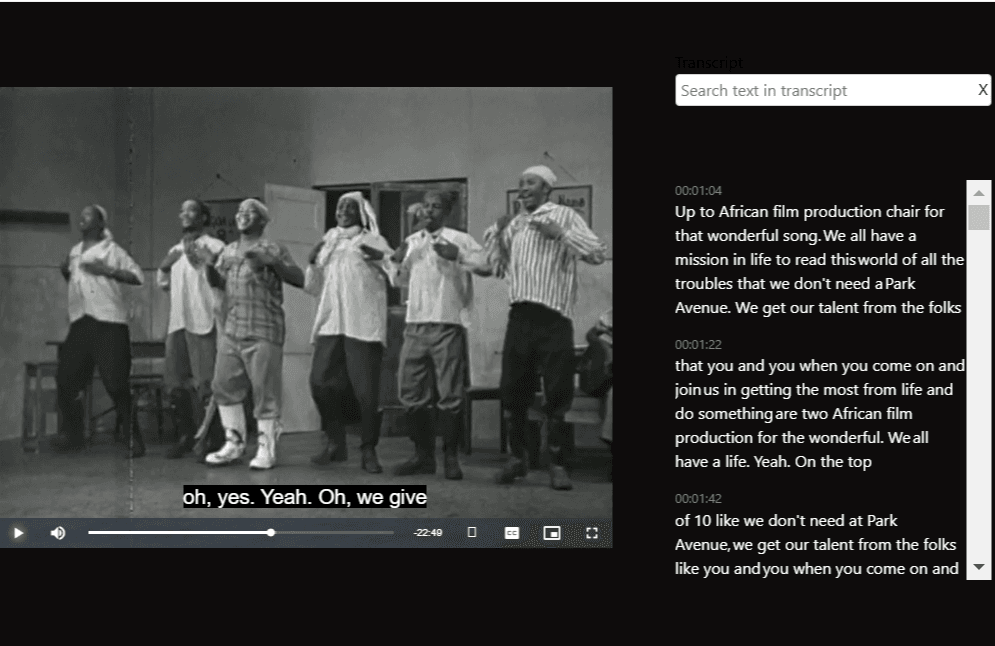Select transcript passage starting 'Up to African film'
The height and width of the screenshot is (646, 995).
[819, 260]
